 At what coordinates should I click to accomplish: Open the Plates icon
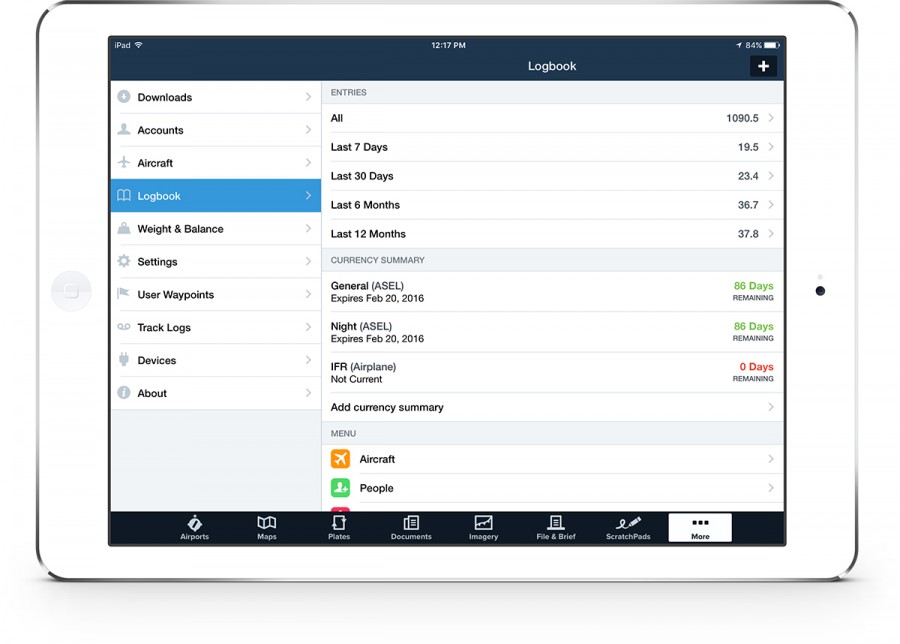click(x=339, y=527)
